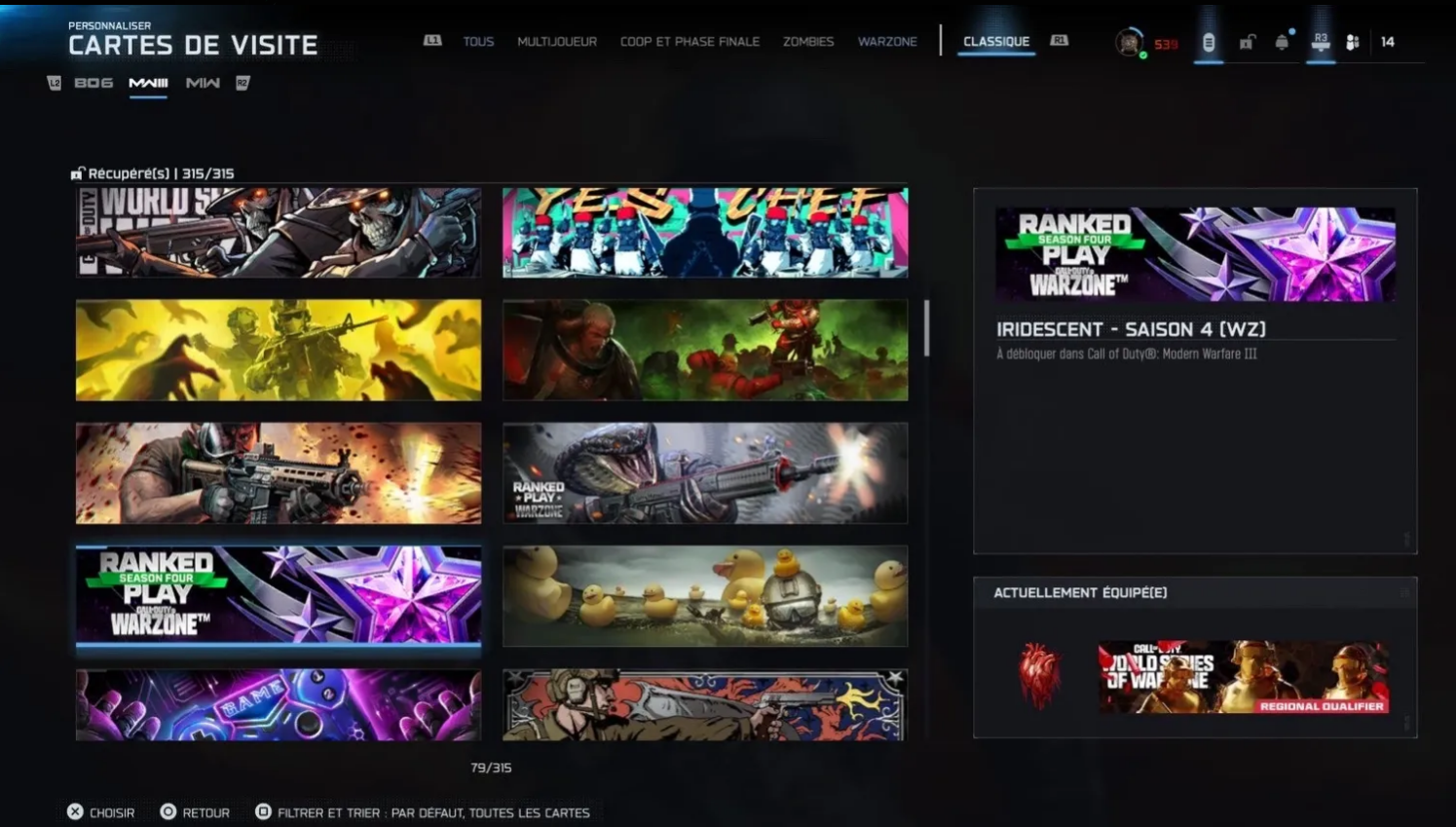Click the CARTES DE VISITE heading

[193, 45]
